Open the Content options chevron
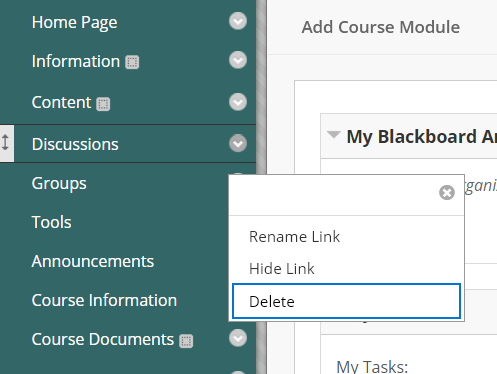The width and height of the screenshot is (497, 374). point(238,102)
